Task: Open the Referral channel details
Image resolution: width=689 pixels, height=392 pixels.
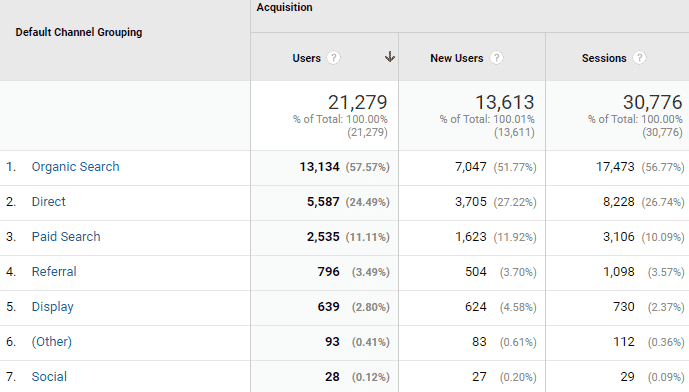Action: (x=54, y=272)
